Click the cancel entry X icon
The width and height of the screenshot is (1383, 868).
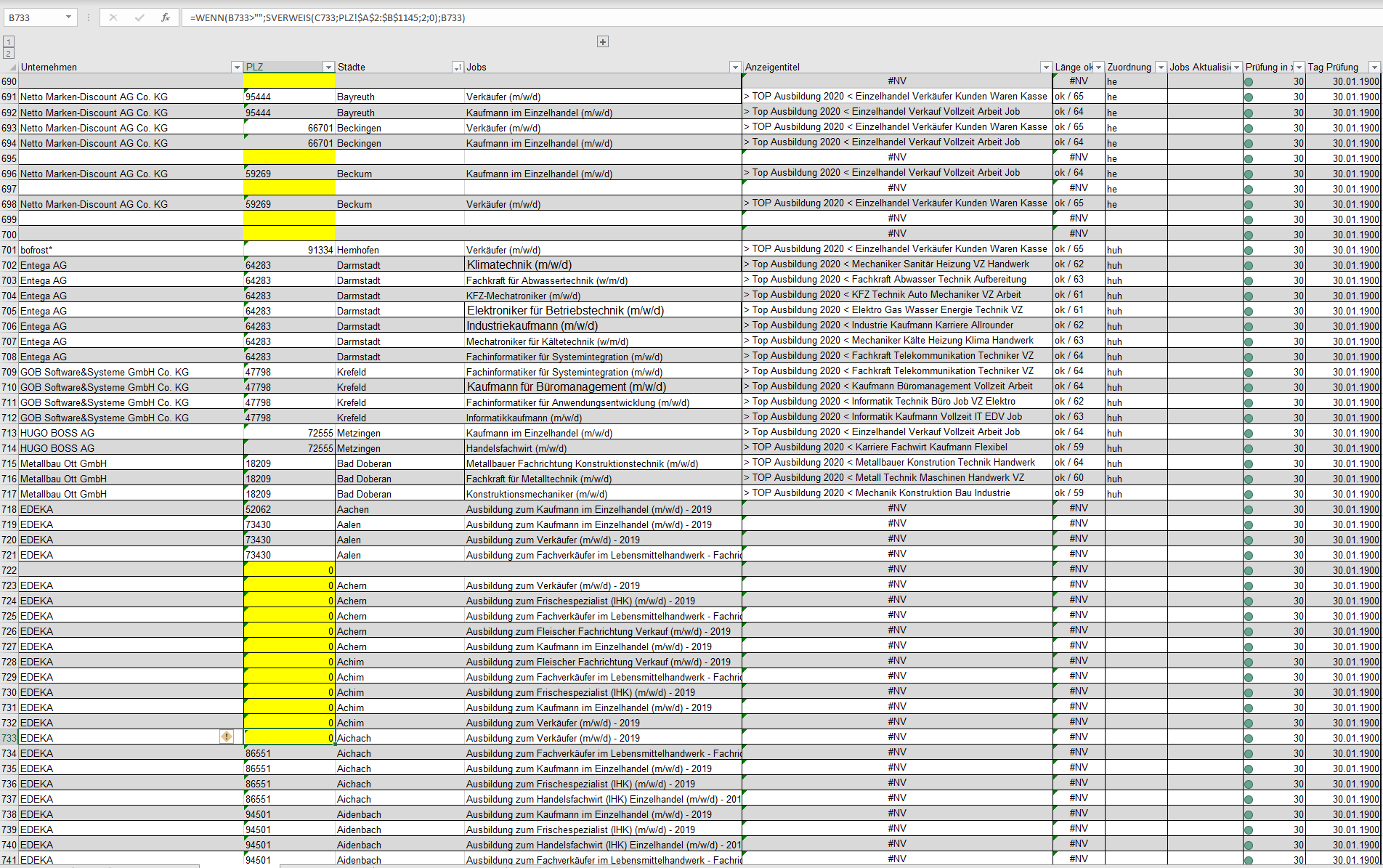pyautogui.click(x=113, y=17)
